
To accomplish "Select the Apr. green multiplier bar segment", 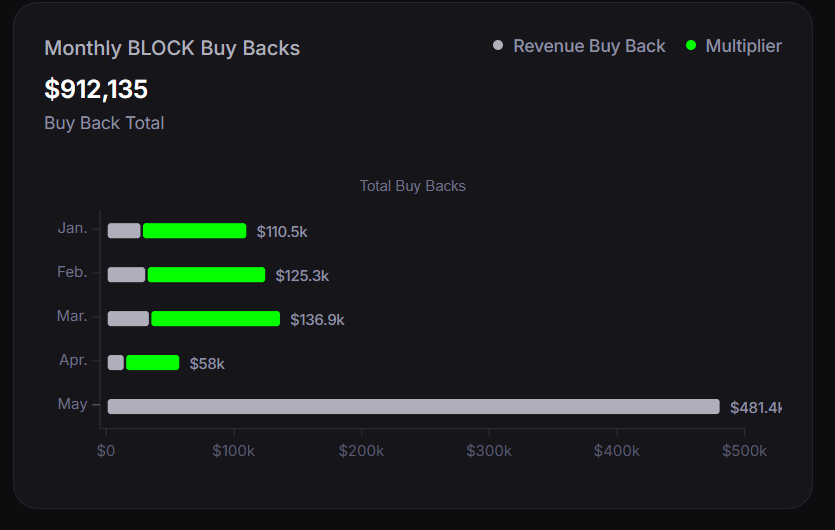I will pyautogui.click(x=153, y=362).
